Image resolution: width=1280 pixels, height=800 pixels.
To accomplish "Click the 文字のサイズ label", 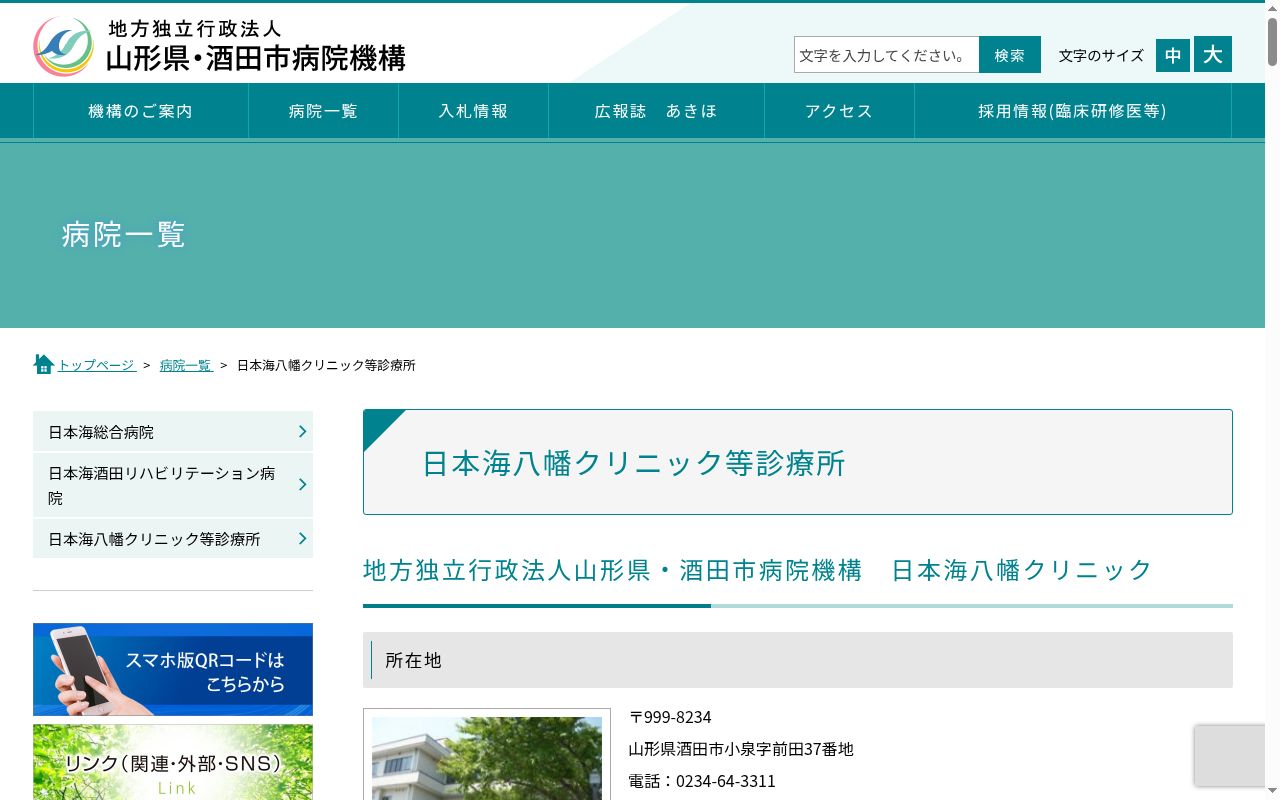I will (x=1101, y=55).
